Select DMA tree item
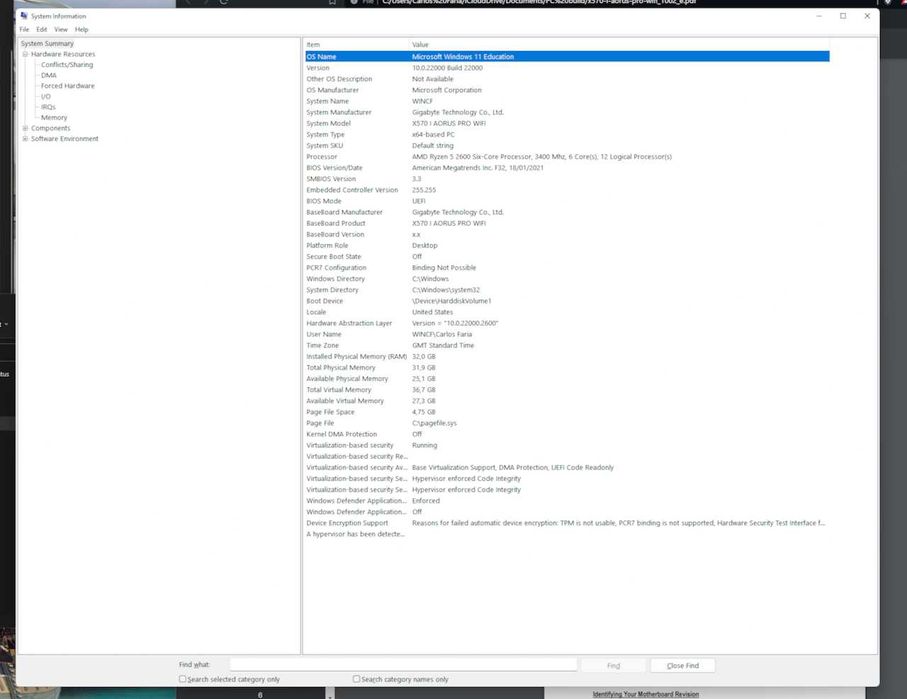The width and height of the screenshot is (907, 699). click(x=49, y=75)
